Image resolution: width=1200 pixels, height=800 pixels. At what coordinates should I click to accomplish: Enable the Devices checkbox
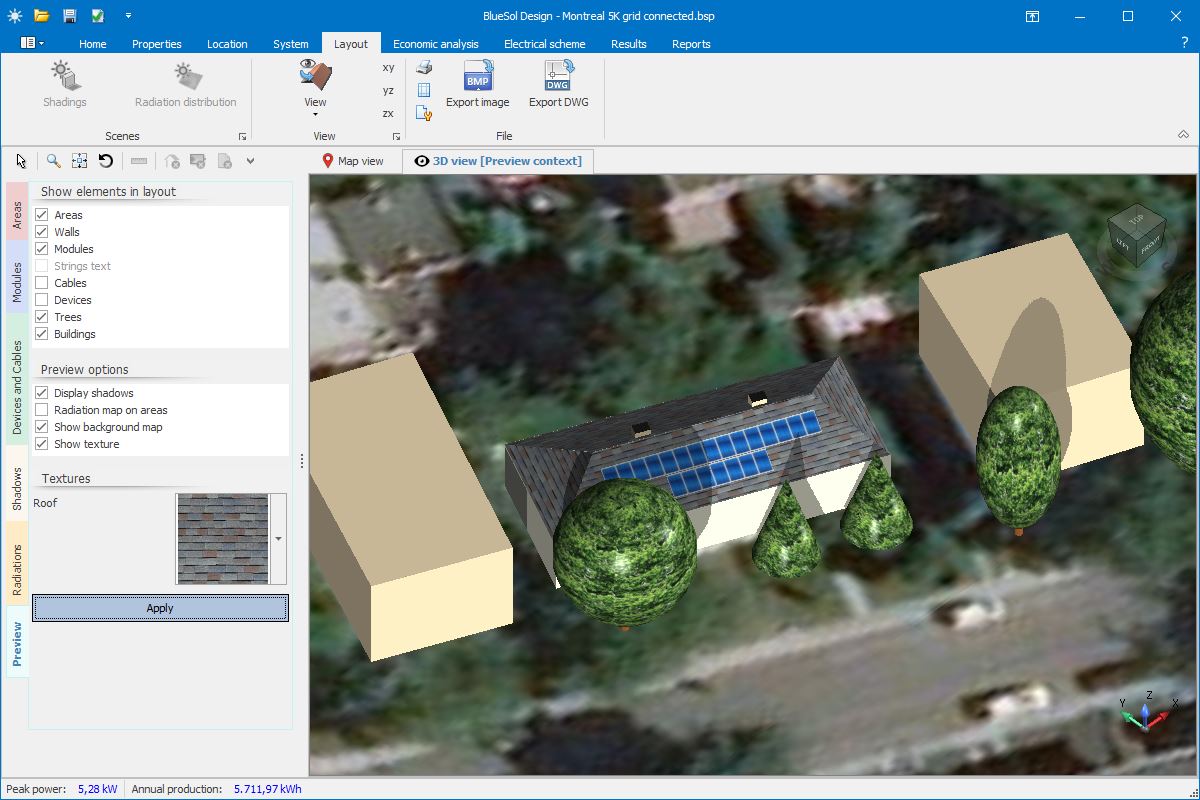(x=42, y=300)
